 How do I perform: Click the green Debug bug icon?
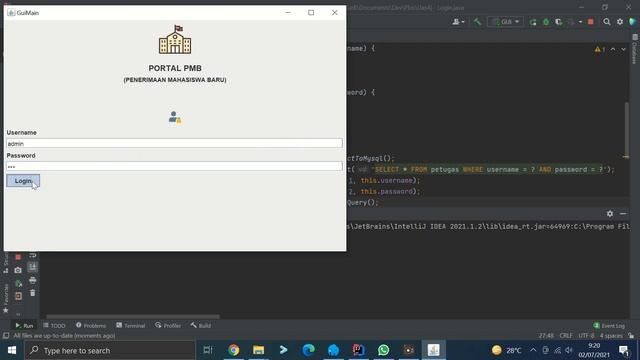[546, 22]
